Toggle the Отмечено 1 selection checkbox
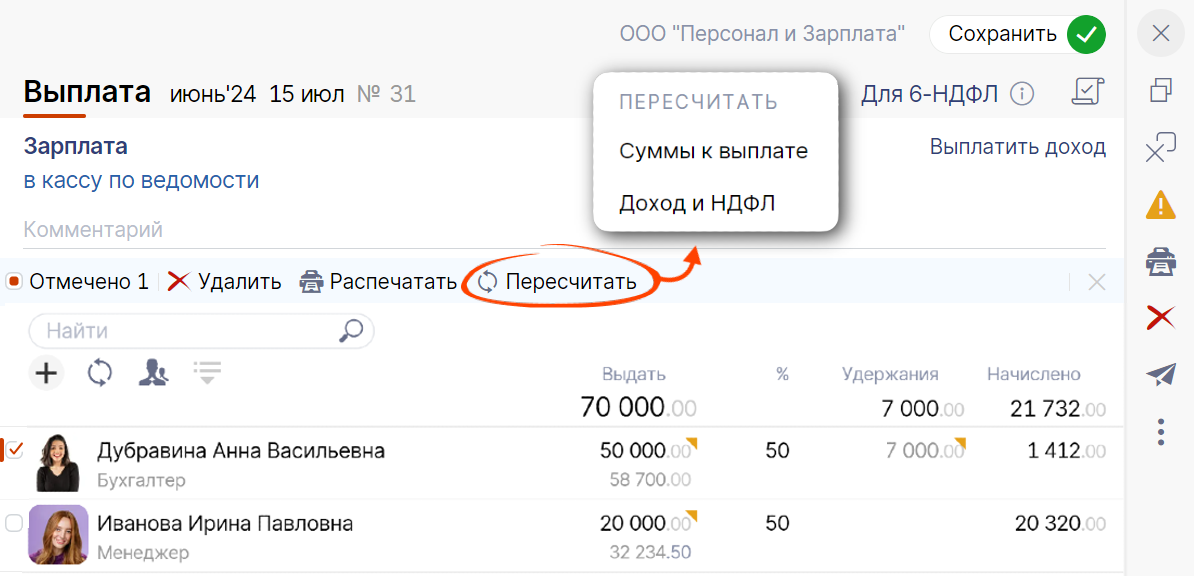 coord(14,282)
